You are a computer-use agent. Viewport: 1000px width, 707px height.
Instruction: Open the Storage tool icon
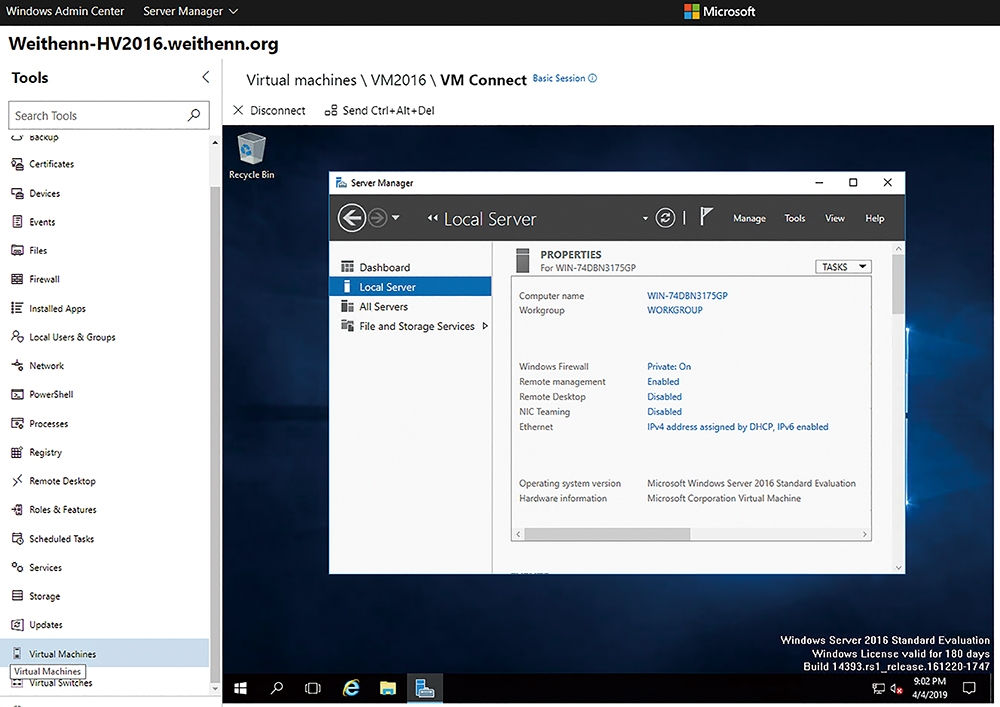click(17, 595)
